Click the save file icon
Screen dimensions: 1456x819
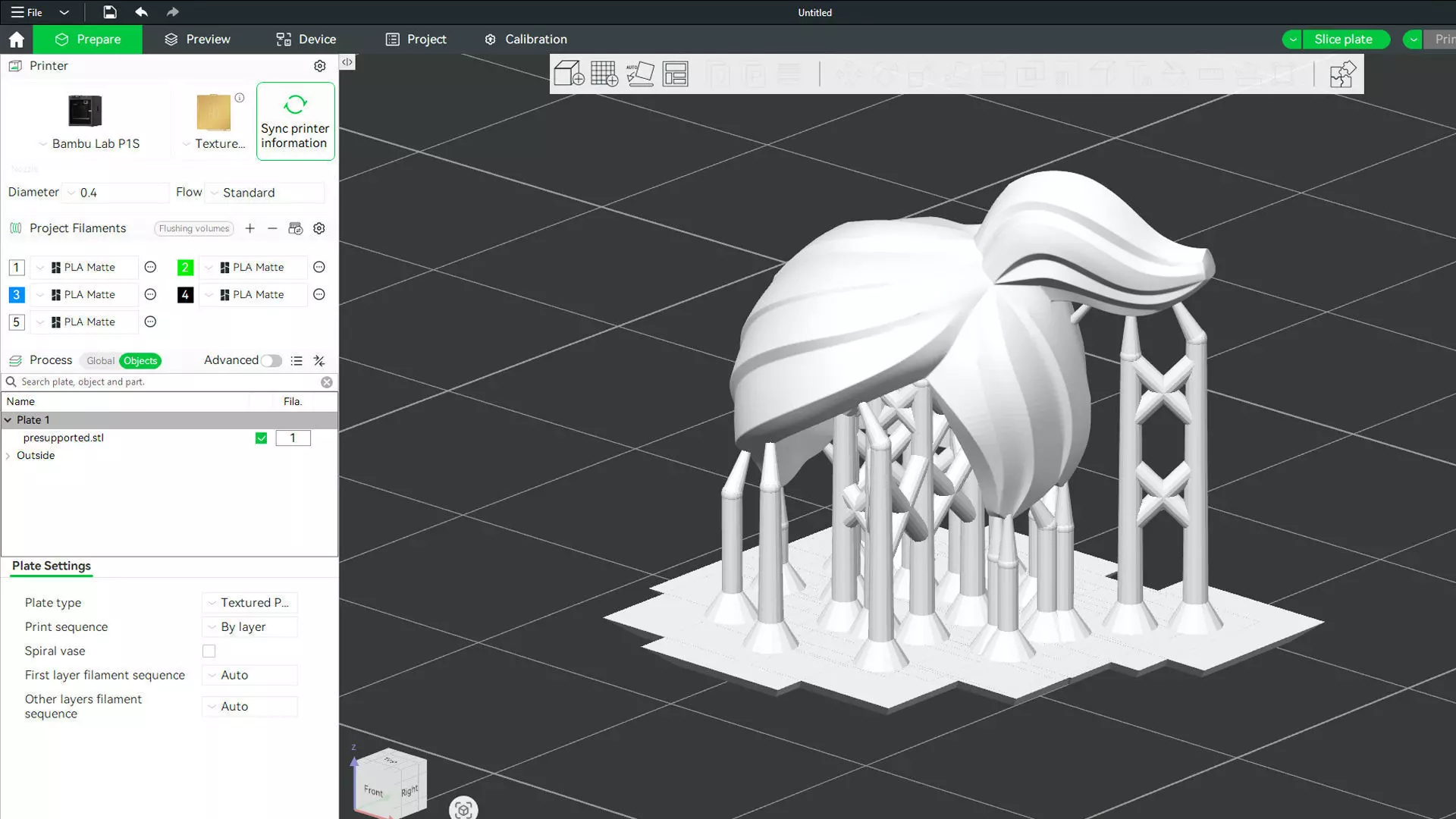pyautogui.click(x=110, y=12)
